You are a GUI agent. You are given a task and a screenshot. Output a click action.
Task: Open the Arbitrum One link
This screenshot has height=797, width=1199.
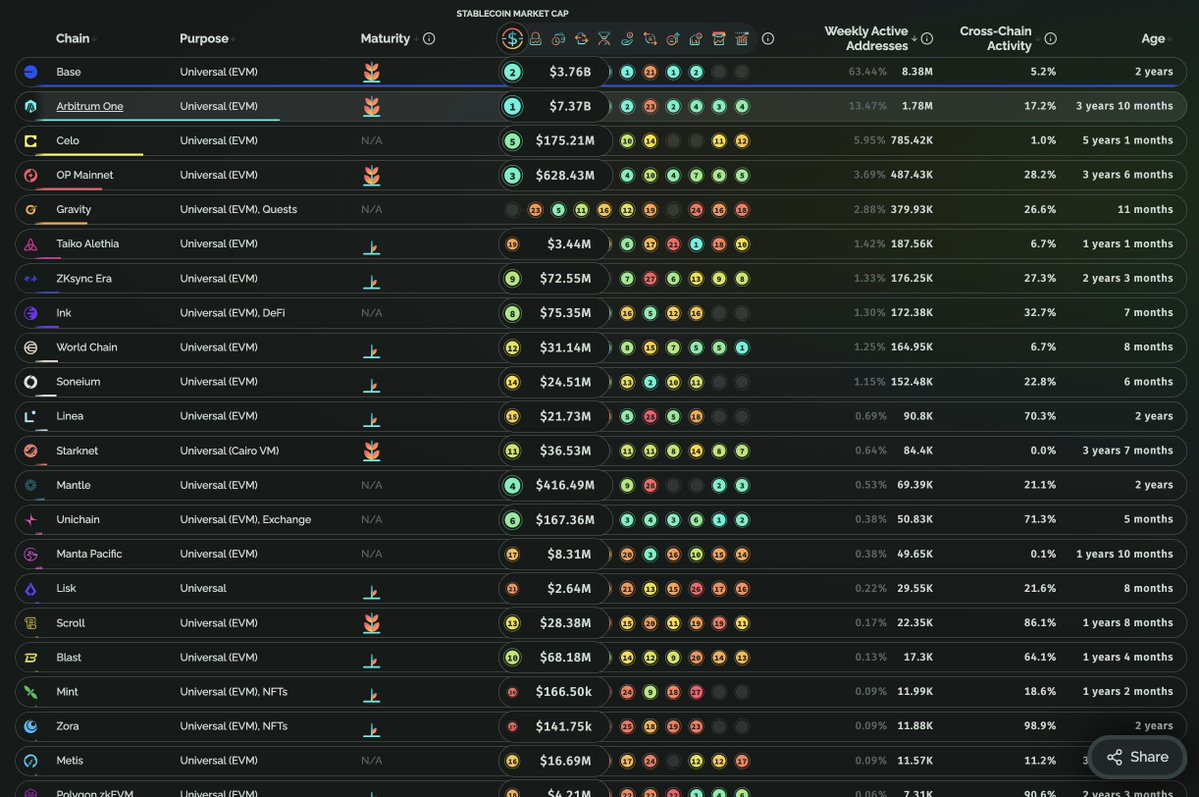89,106
